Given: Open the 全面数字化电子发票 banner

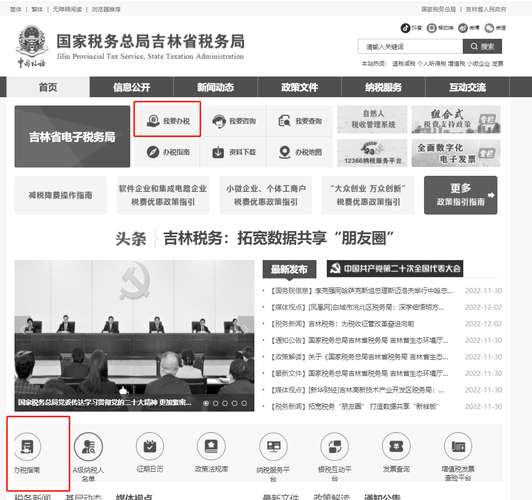Looking at the screenshot, I should 456,153.
